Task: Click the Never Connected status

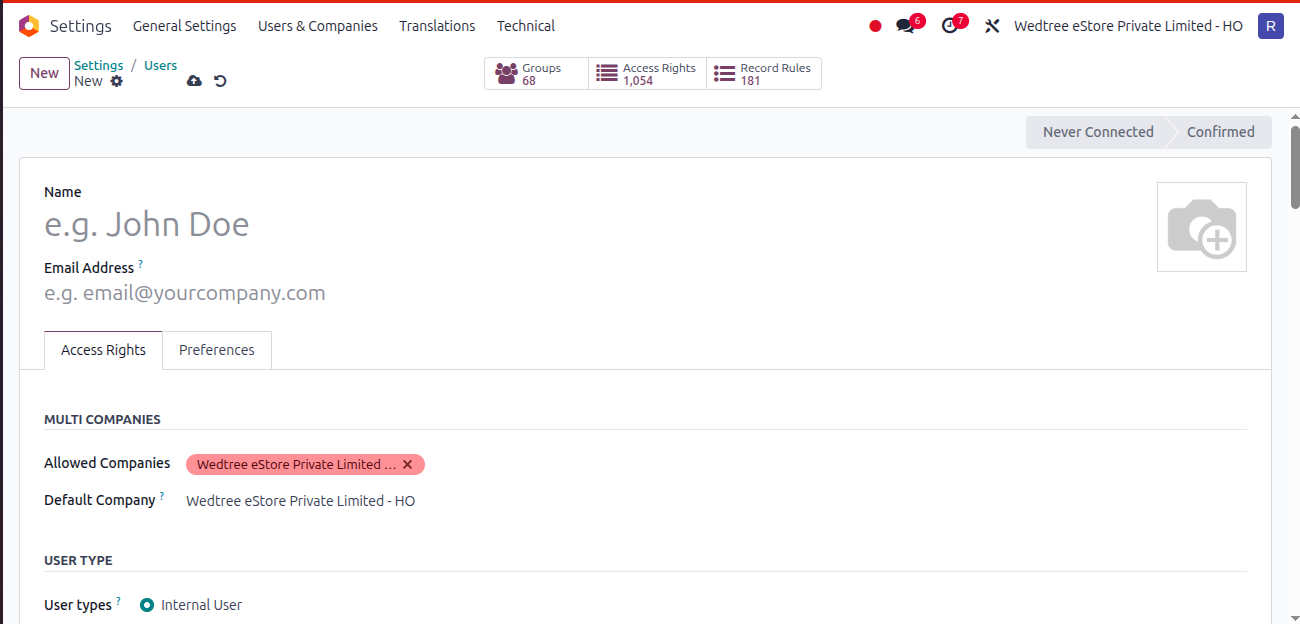Action: (1097, 132)
